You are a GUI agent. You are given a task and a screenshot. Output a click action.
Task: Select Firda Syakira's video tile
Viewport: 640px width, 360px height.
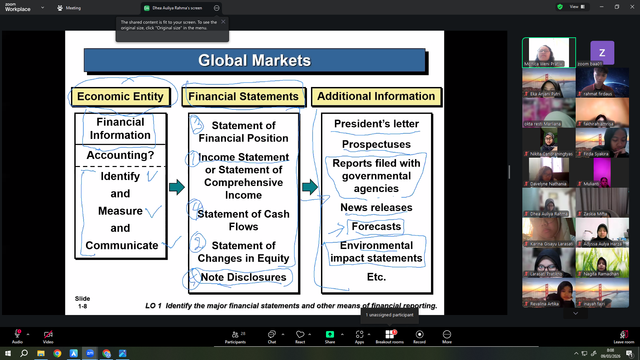coord(602,142)
